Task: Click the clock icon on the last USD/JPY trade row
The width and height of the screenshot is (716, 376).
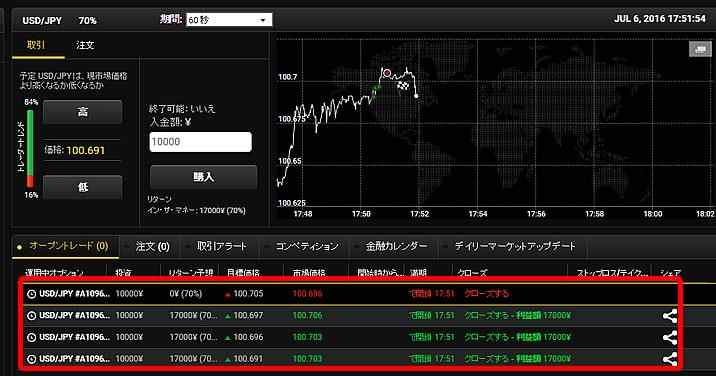Action: 32,359
